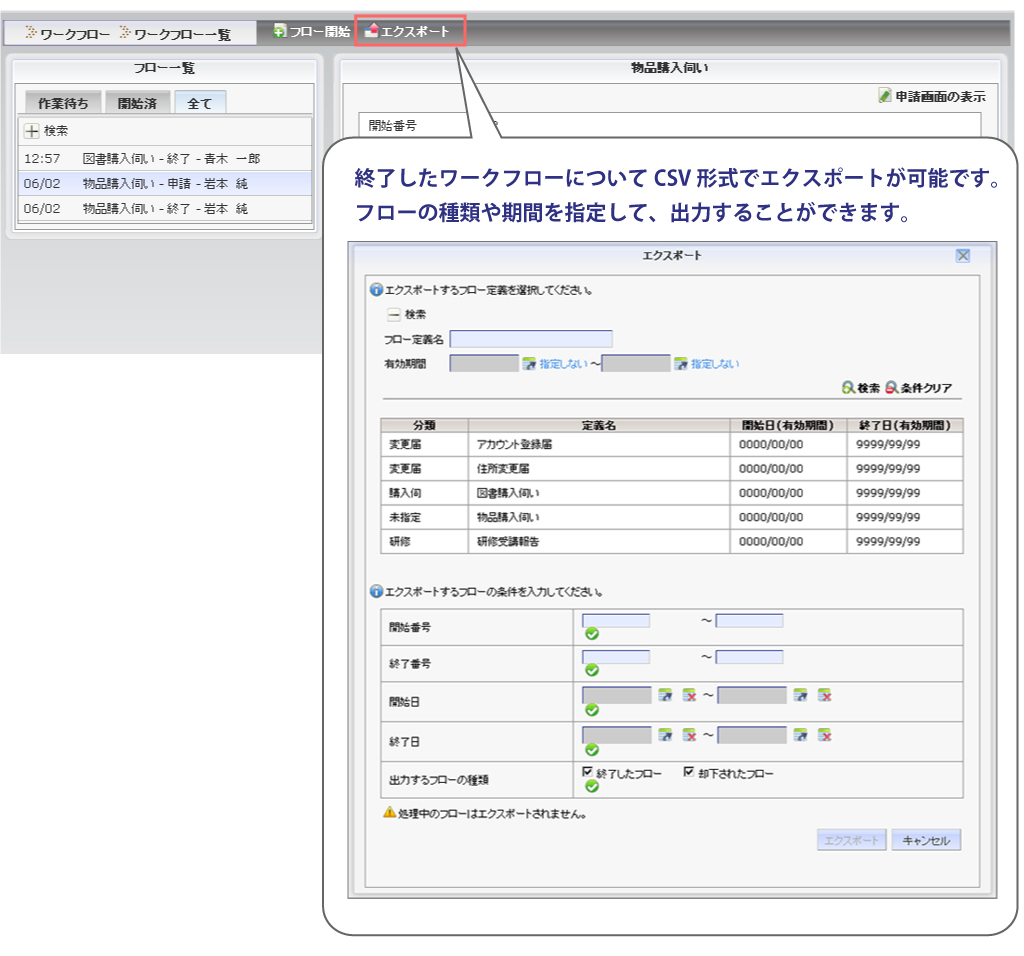The height and width of the screenshot is (956, 1024).
Task: Click the 開始番号 from input field
Action: point(616,620)
